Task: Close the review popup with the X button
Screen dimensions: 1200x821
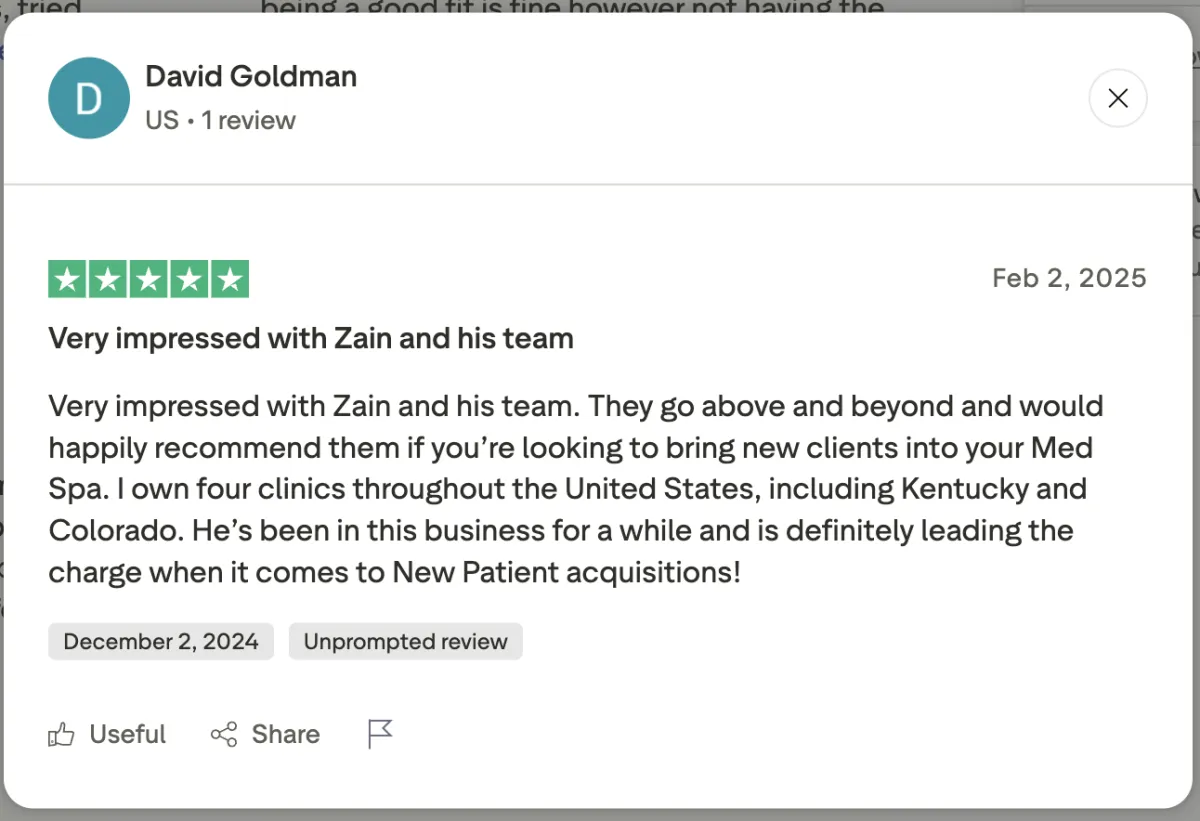Action: coord(1118,98)
